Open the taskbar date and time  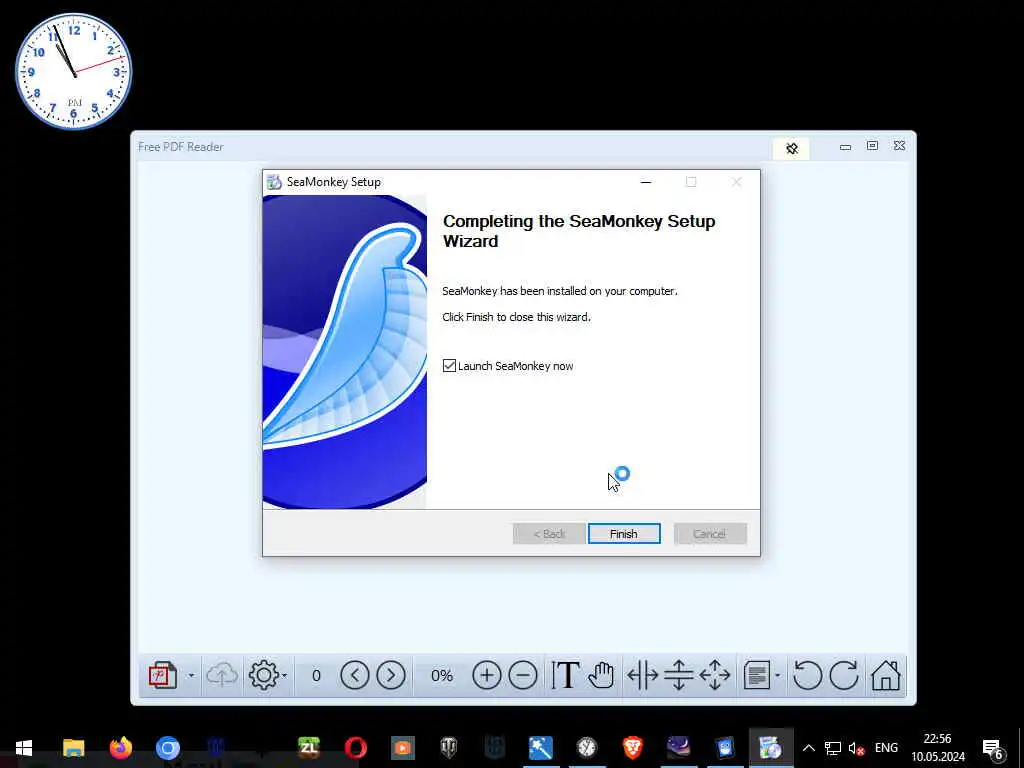point(938,748)
